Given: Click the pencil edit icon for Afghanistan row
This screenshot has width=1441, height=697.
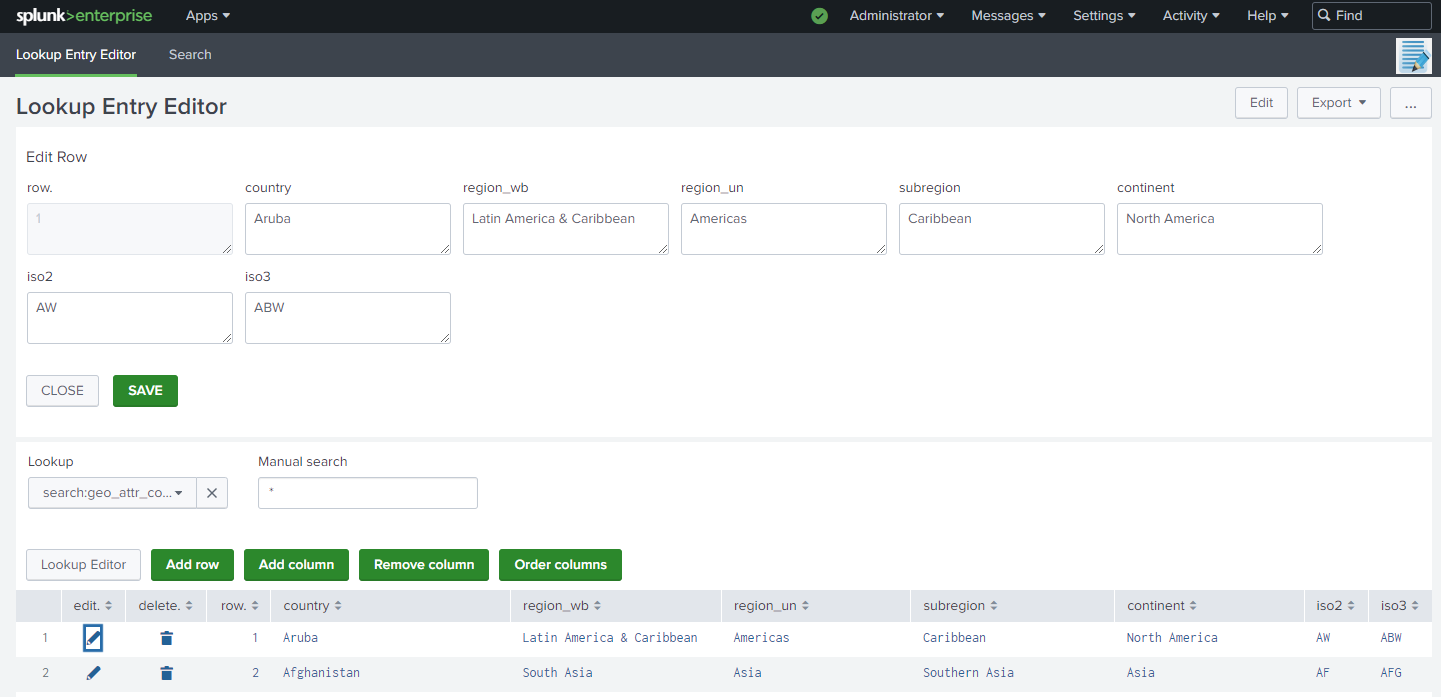Looking at the screenshot, I should (93, 673).
